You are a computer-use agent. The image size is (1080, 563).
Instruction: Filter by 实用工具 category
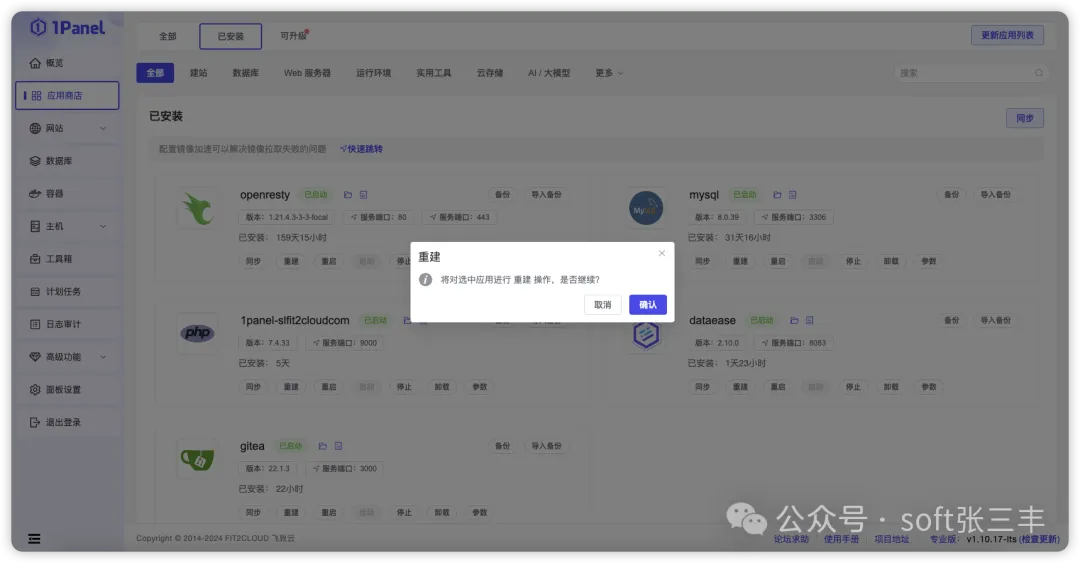click(433, 73)
